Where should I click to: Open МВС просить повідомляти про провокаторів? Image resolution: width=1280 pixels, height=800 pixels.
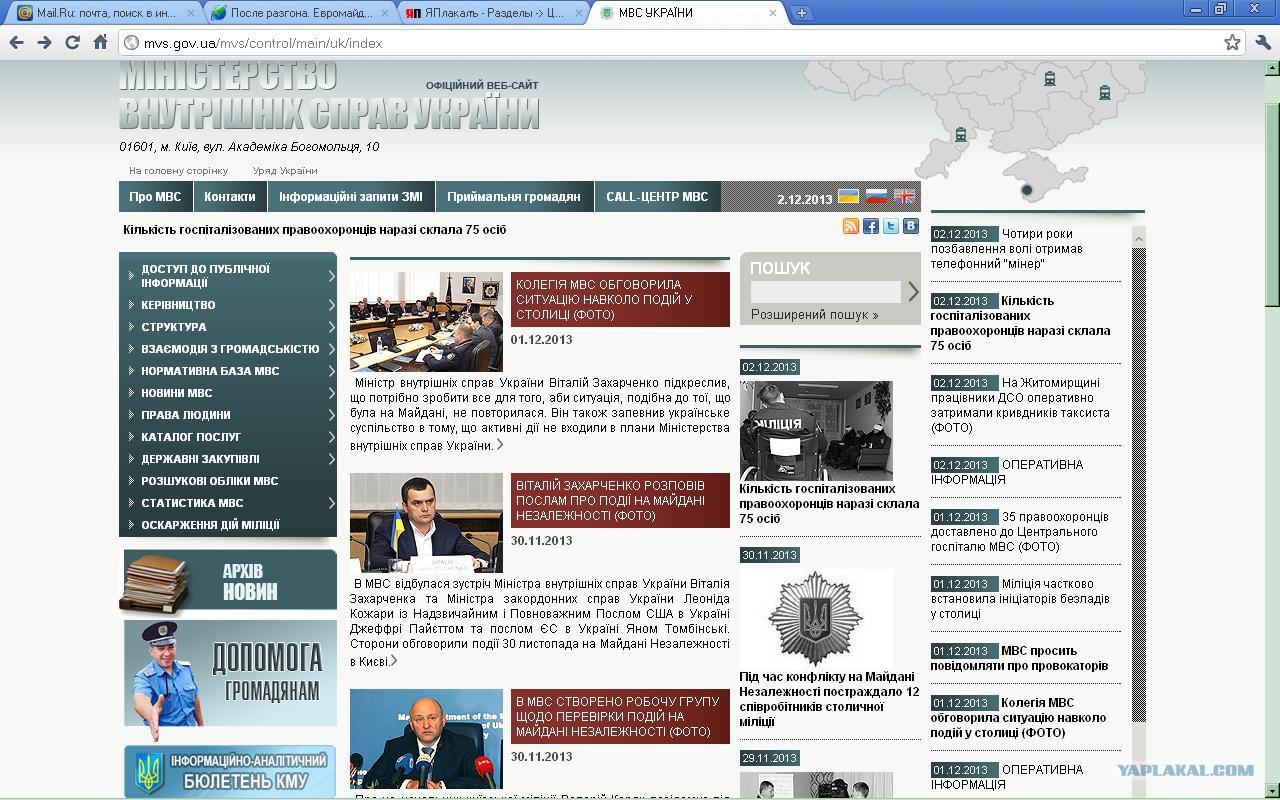click(1020, 658)
